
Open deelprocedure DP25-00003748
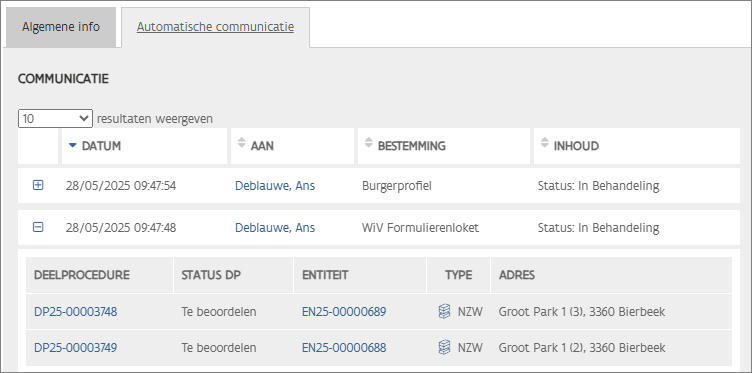click(75, 312)
